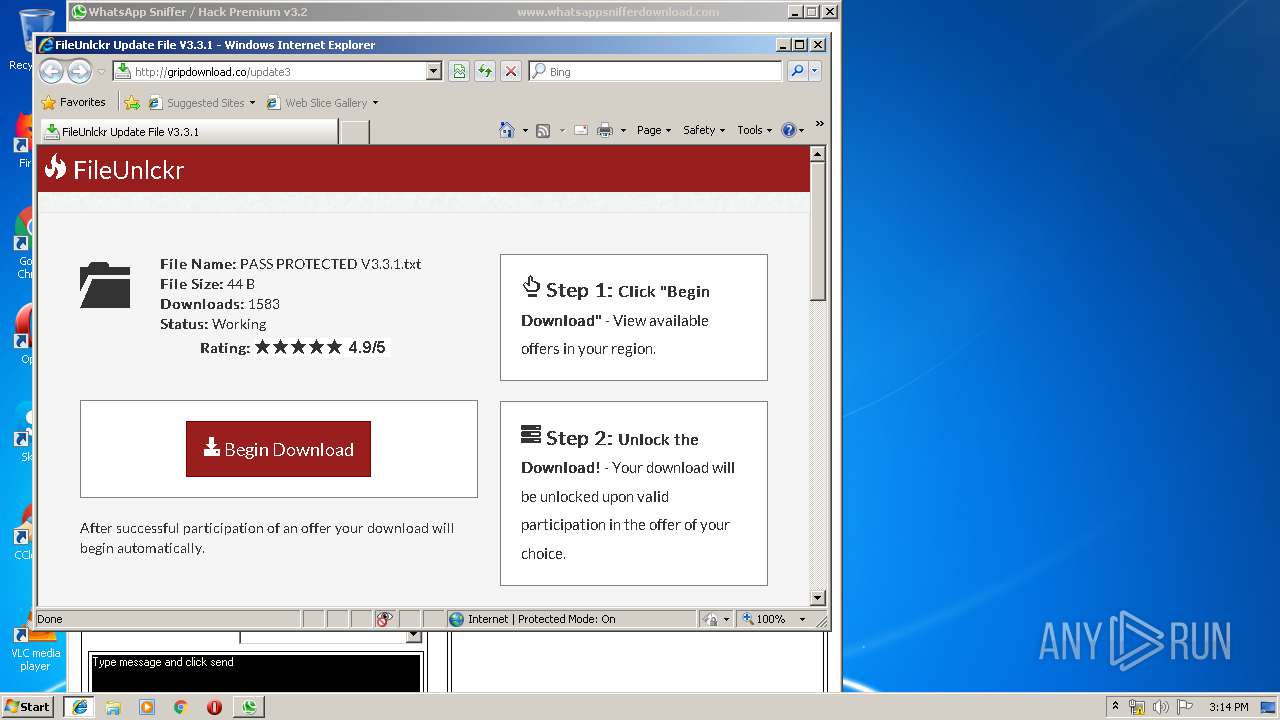This screenshot has height=720, width=1280.
Task: Click the "PASS PROTECTED V3.3.1.txt" file name
Action: pyautogui.click(x=330, y=264)
